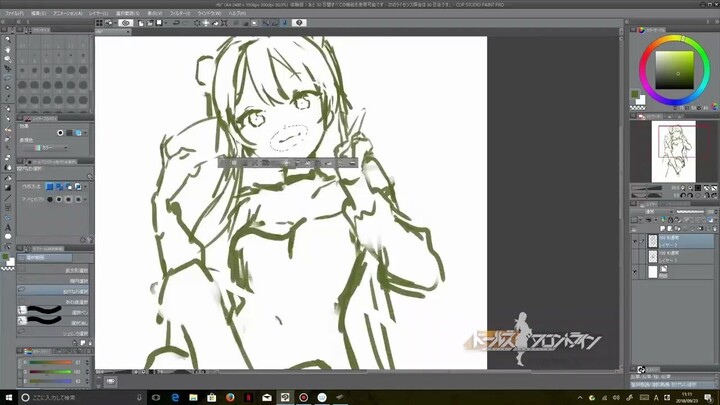
Task: Select first selection creation mode (new selection)
Action: (50, 186)
